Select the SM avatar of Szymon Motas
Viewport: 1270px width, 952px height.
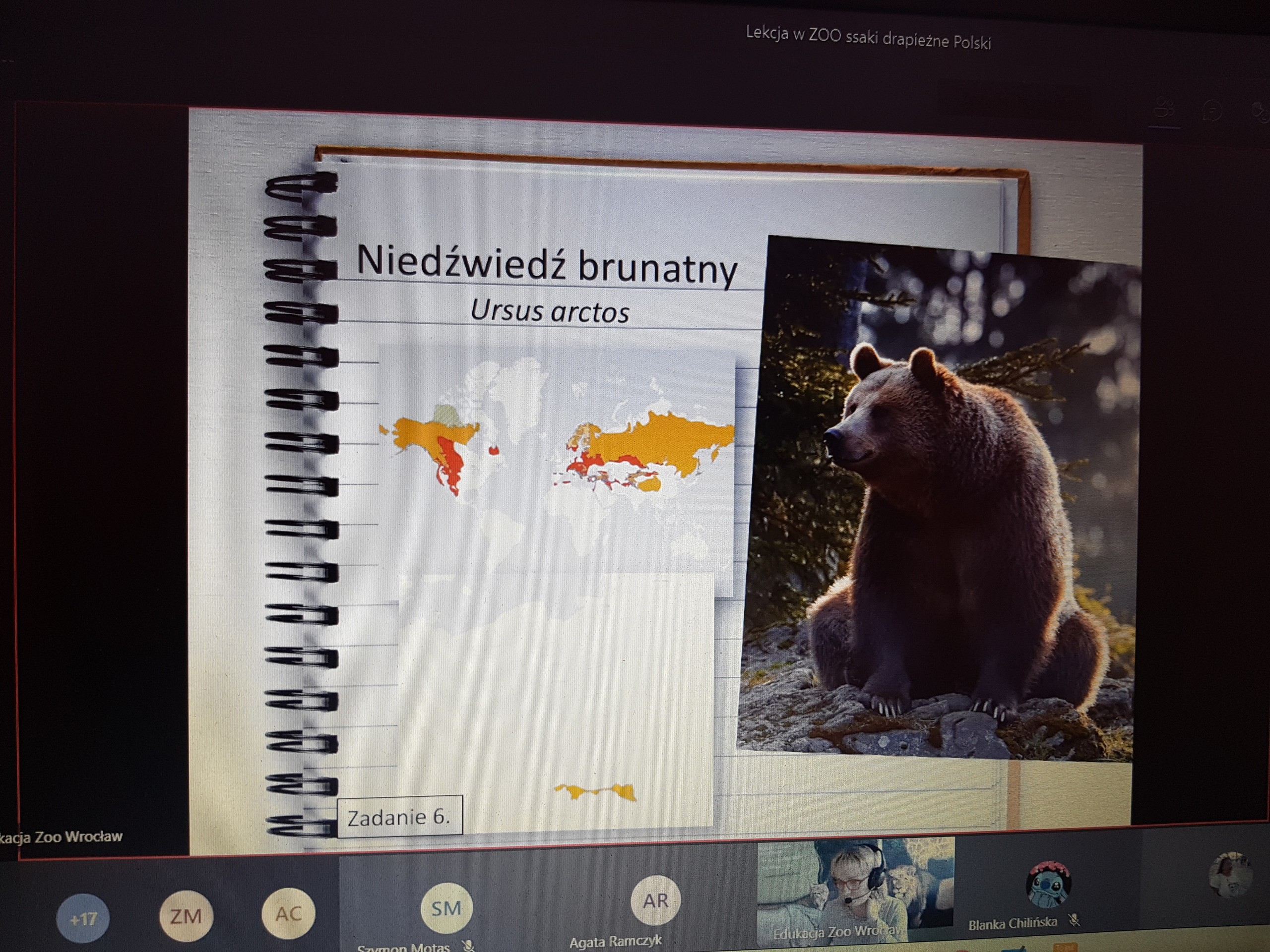[446, 908]
